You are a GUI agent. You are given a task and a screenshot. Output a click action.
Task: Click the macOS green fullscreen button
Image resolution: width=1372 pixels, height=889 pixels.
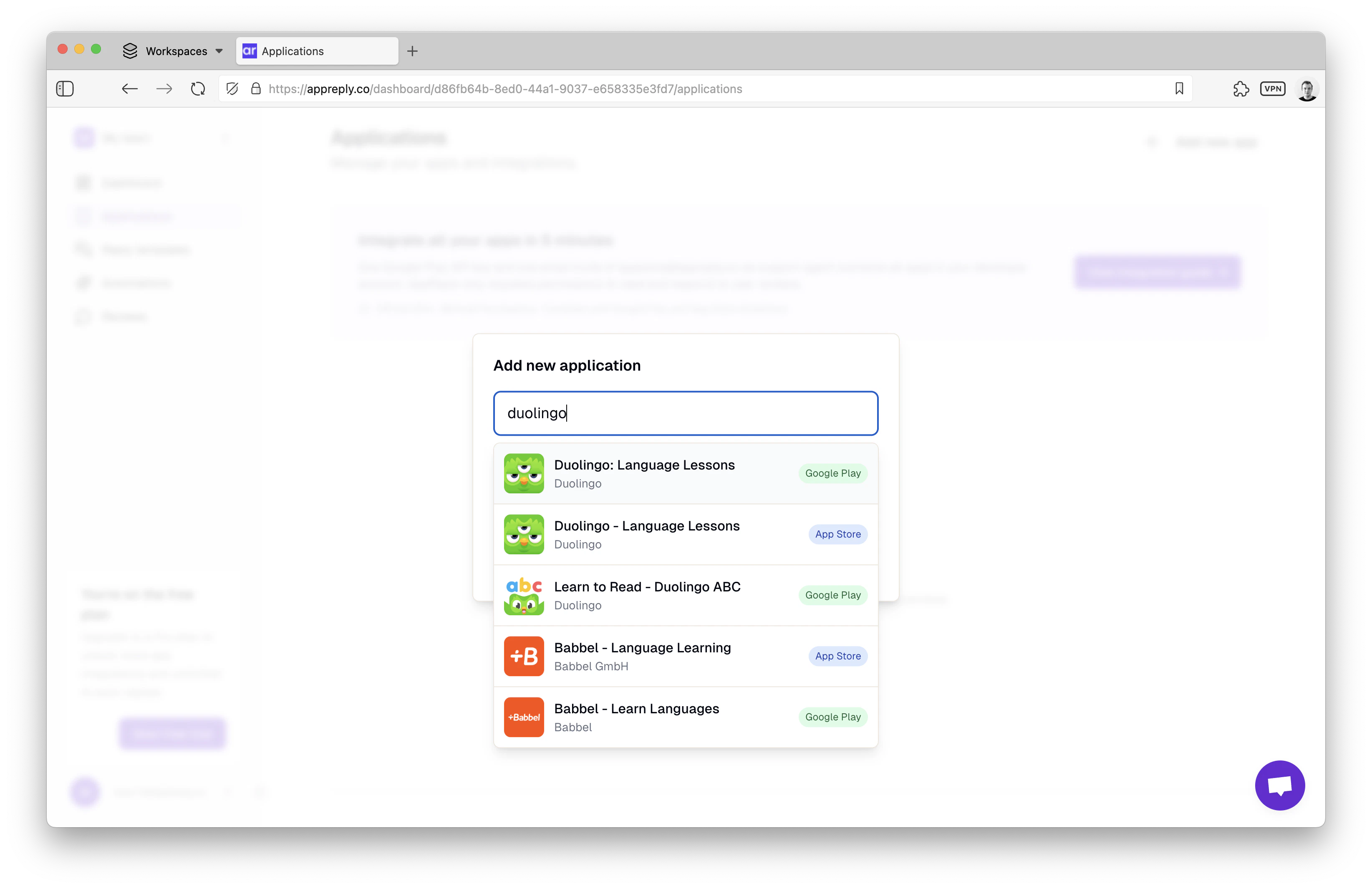point(96,49)
